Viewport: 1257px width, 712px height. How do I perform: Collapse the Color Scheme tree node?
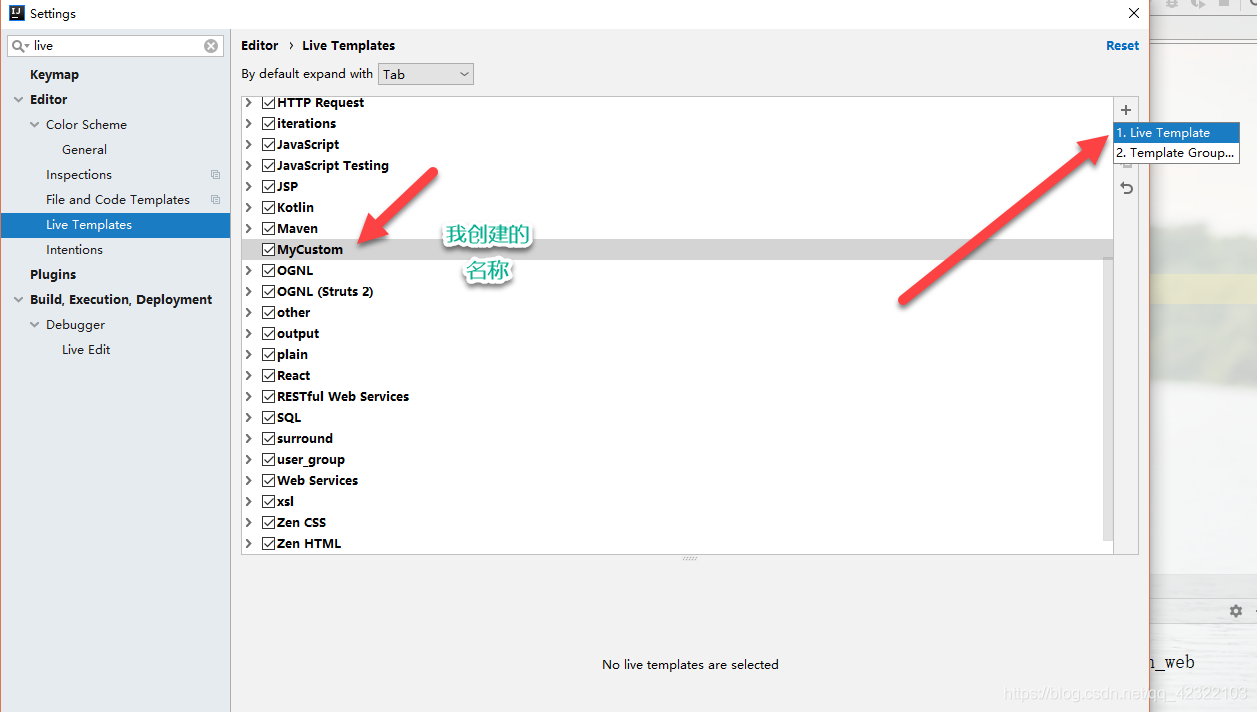tap(35, 125)
